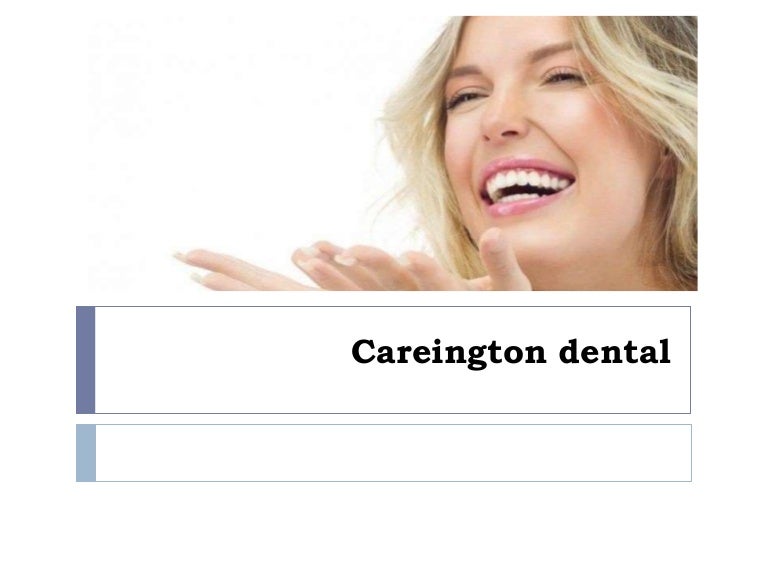This screenshot has width=768, height=576.
Task: Click the woman's eye nearest the right edge
Action: click(x=564, y=76)
